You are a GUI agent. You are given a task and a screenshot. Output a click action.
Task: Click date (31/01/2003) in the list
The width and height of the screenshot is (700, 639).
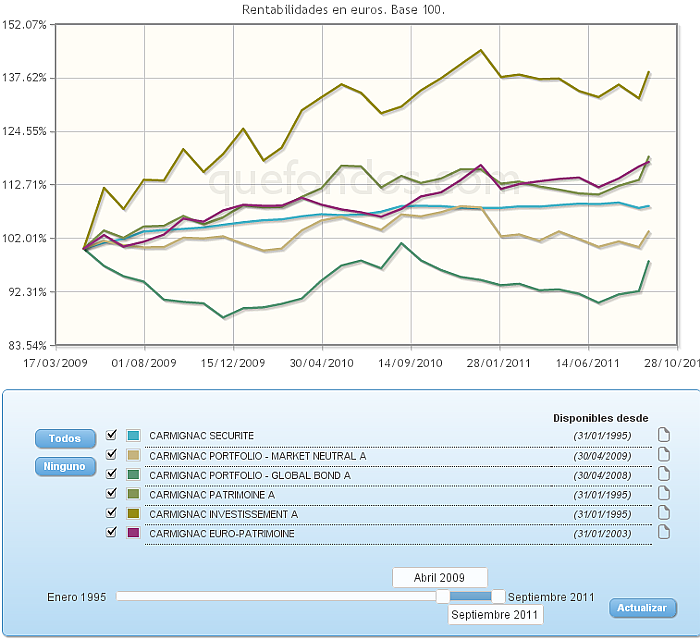pyautogui.click(x=603, y=534)
